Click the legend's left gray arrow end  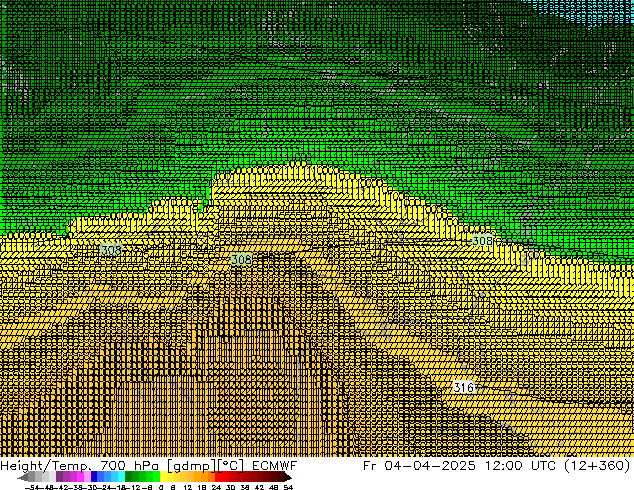[22, 477]
